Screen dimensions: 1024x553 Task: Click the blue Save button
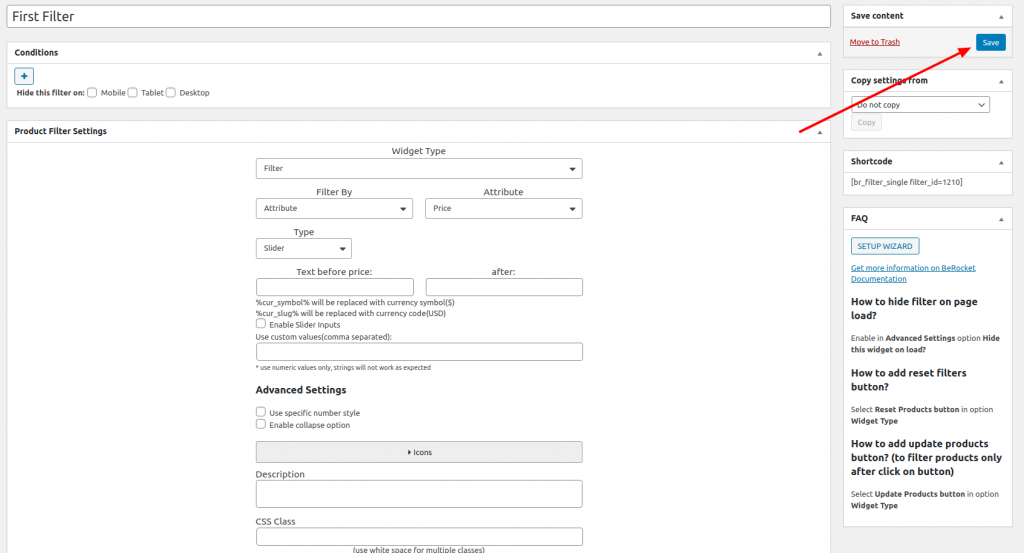pyautogui.click(x=990, y=43)
